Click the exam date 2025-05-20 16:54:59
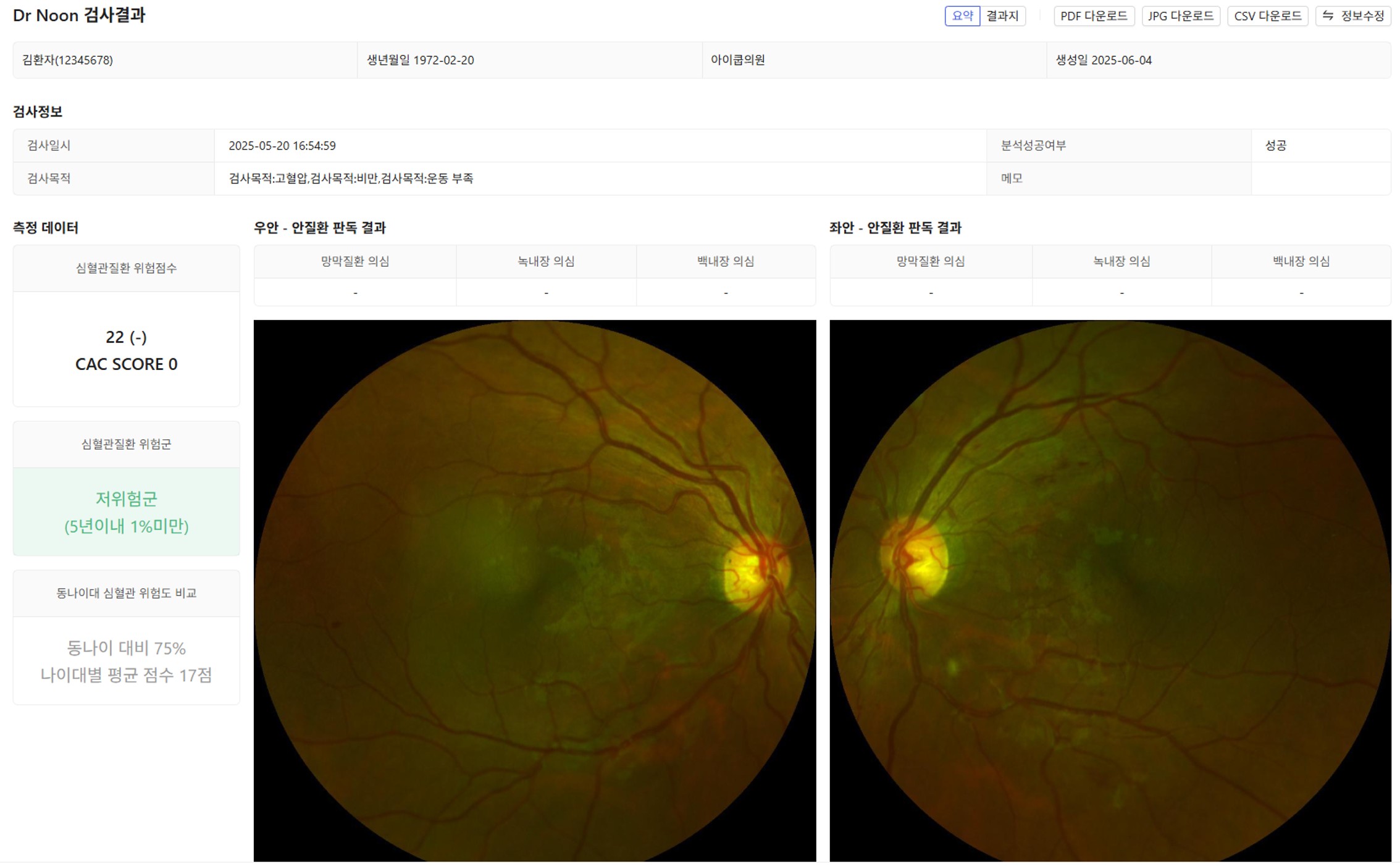 point(282,146)
